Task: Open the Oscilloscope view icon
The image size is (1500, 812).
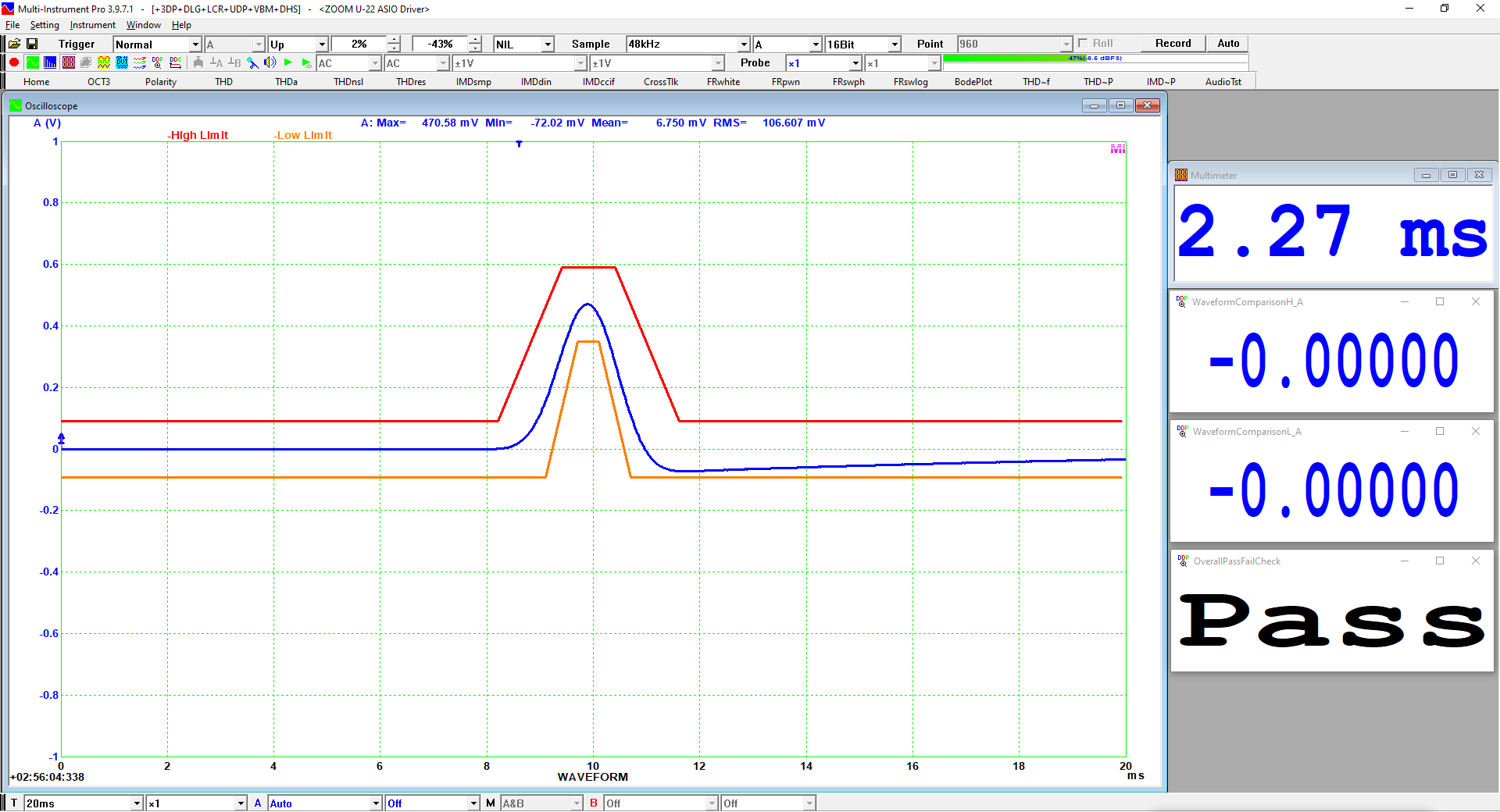Action: [x=32, y=62]
